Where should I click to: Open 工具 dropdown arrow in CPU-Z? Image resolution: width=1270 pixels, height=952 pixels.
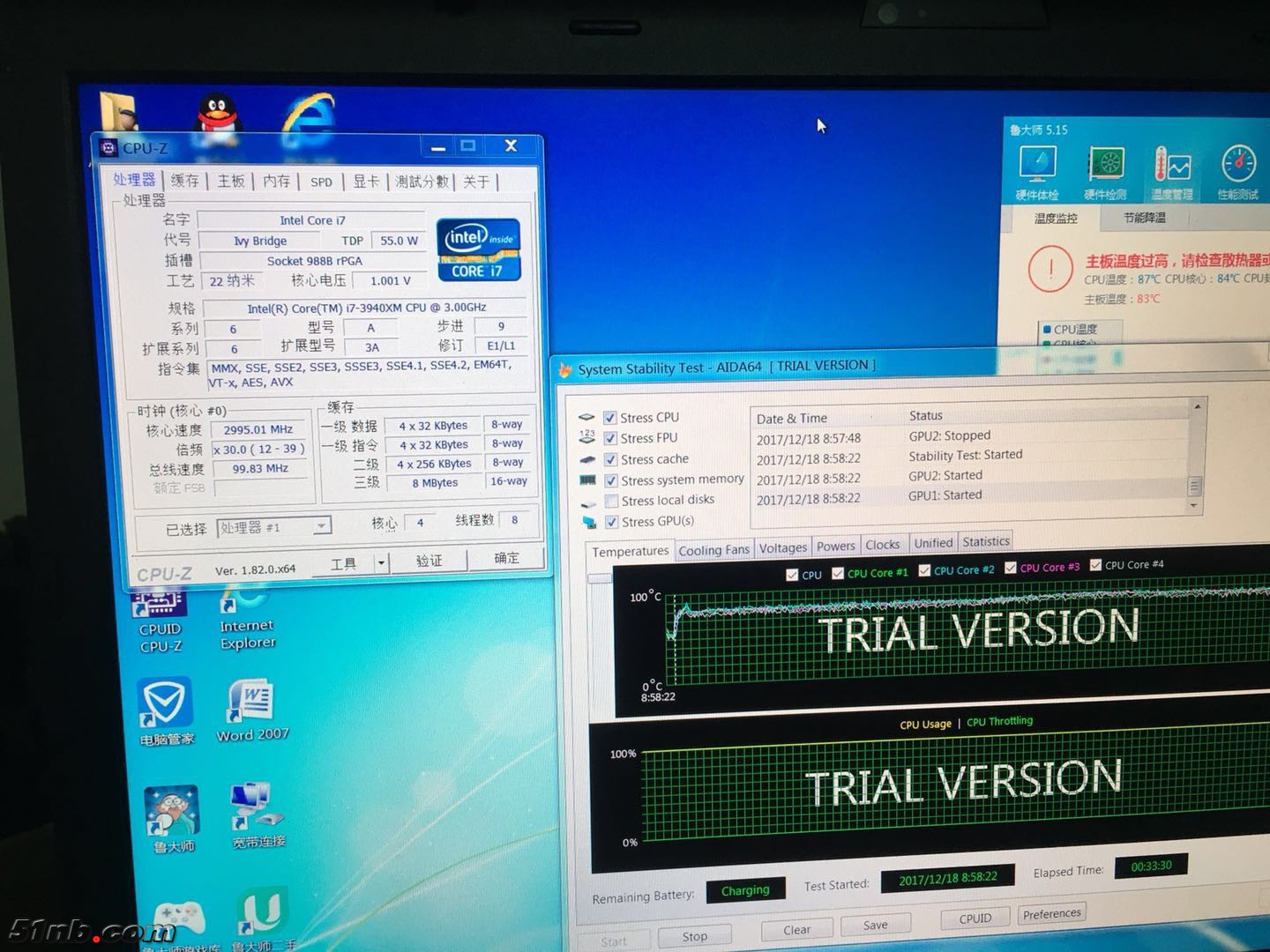[381, 562]
